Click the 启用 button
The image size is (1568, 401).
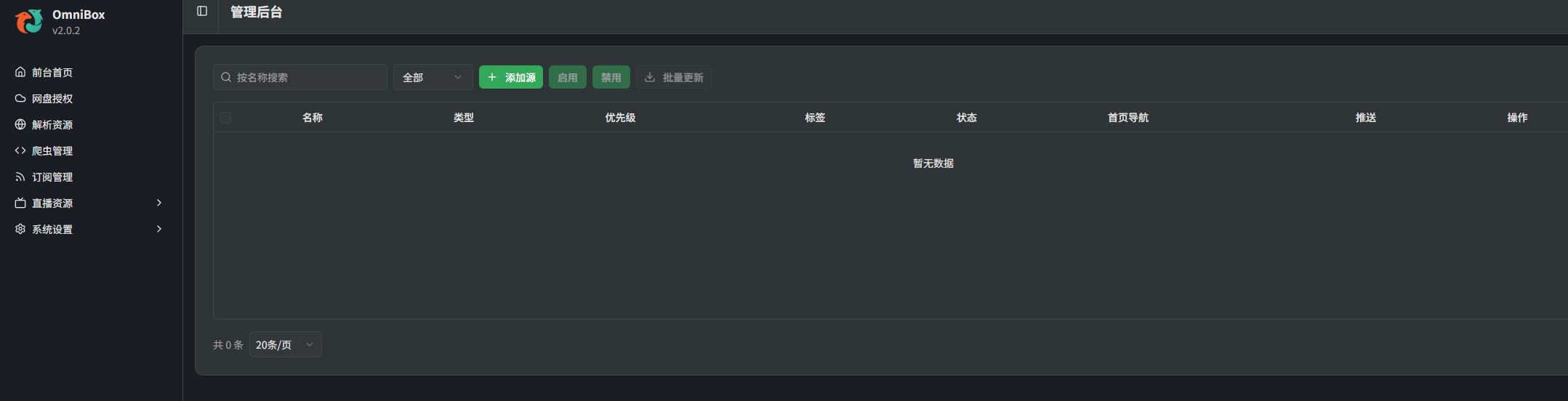(567, 77)
